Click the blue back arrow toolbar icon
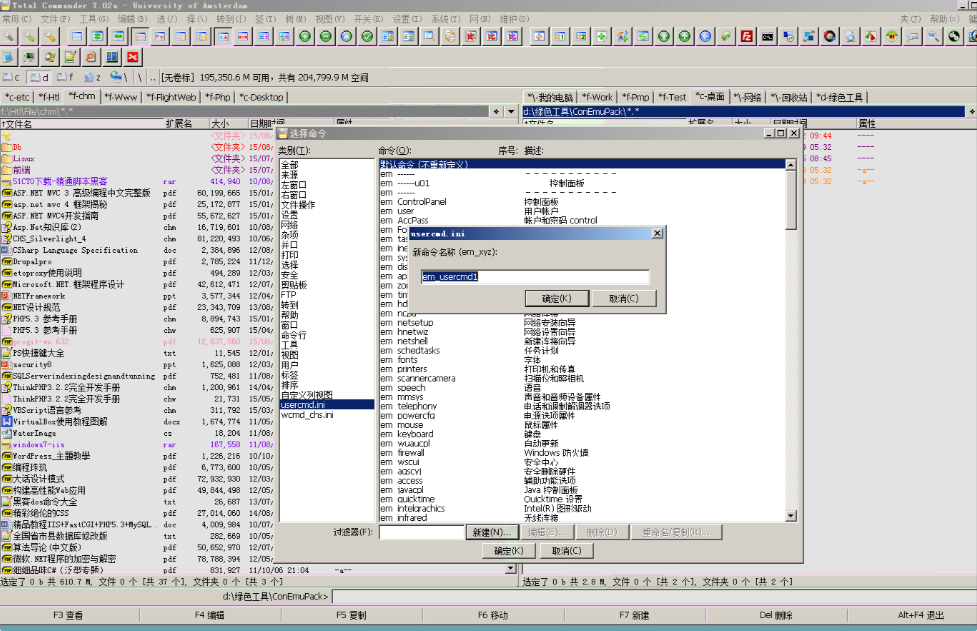Screen dimensions: 977x631 [705, 37]
